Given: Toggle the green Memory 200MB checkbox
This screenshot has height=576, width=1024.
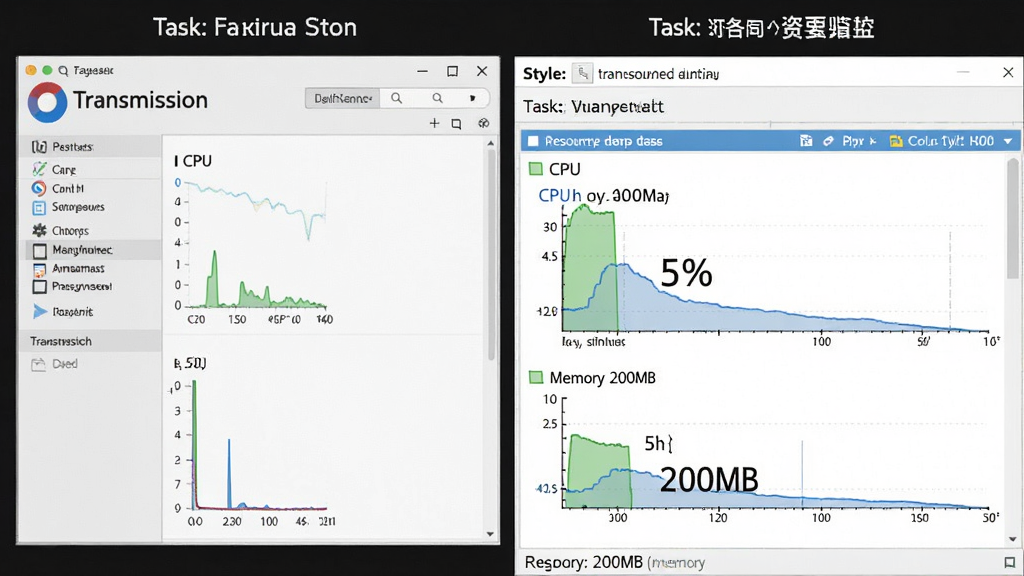Looking at the screenshot, I should 536,377.
